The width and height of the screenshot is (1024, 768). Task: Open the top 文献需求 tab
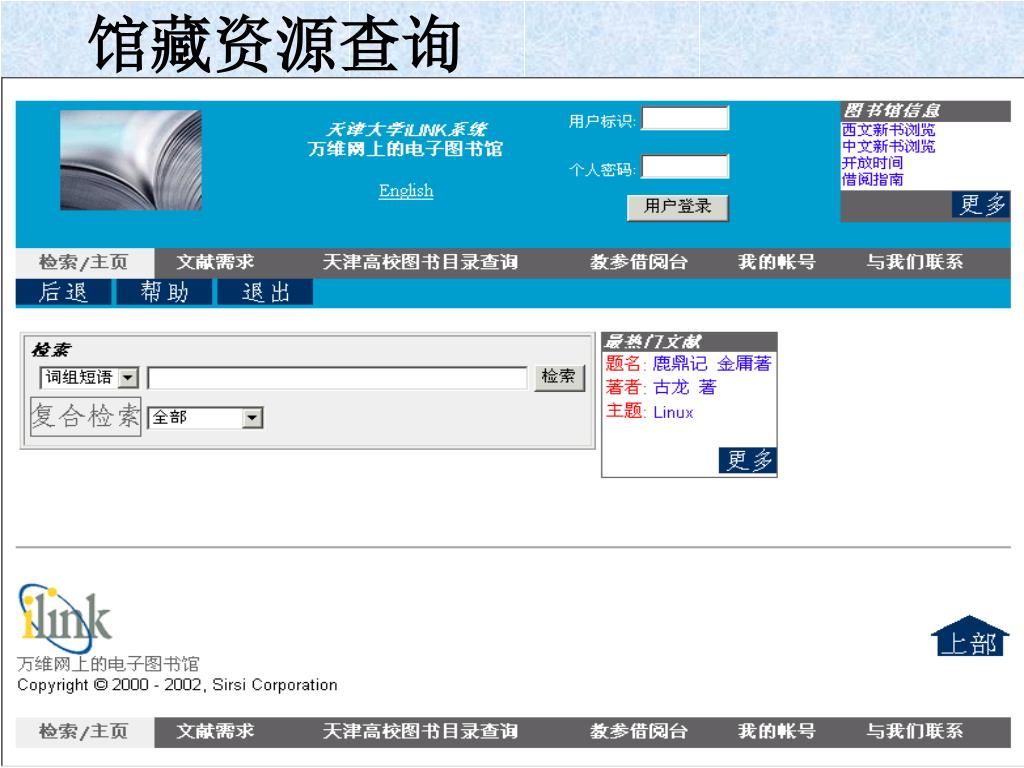point(216,263)
